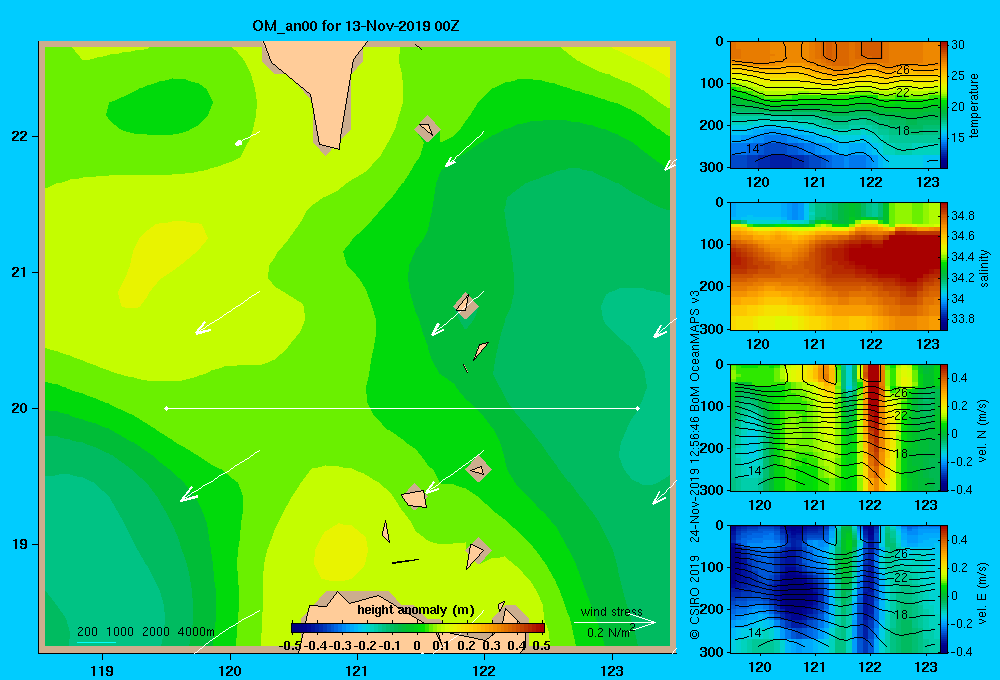
Task: Click the 14 contour label in temperature plot
Action: tap(753, 148)
